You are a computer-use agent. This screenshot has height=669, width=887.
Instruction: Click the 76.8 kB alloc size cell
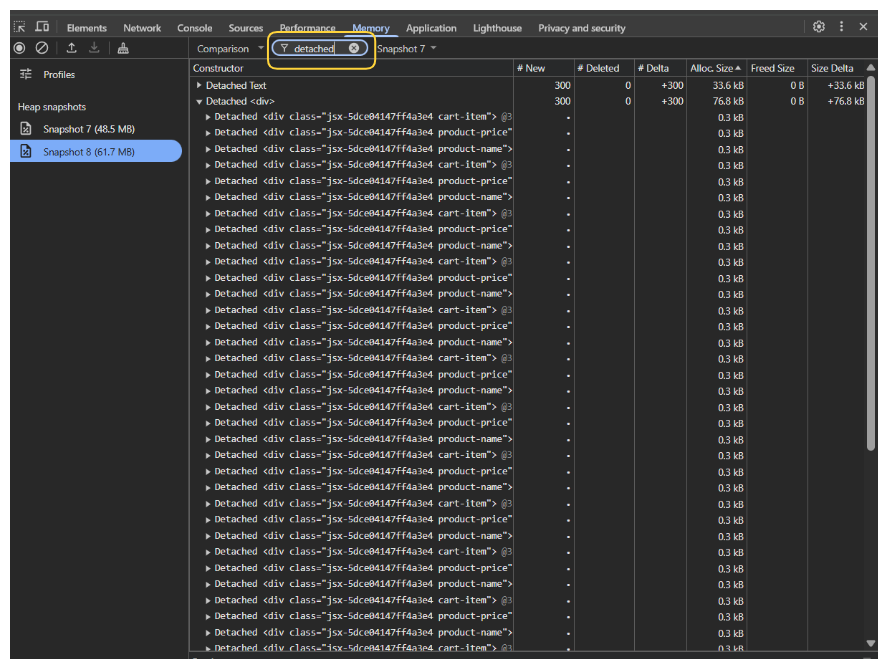click(727, 101)
